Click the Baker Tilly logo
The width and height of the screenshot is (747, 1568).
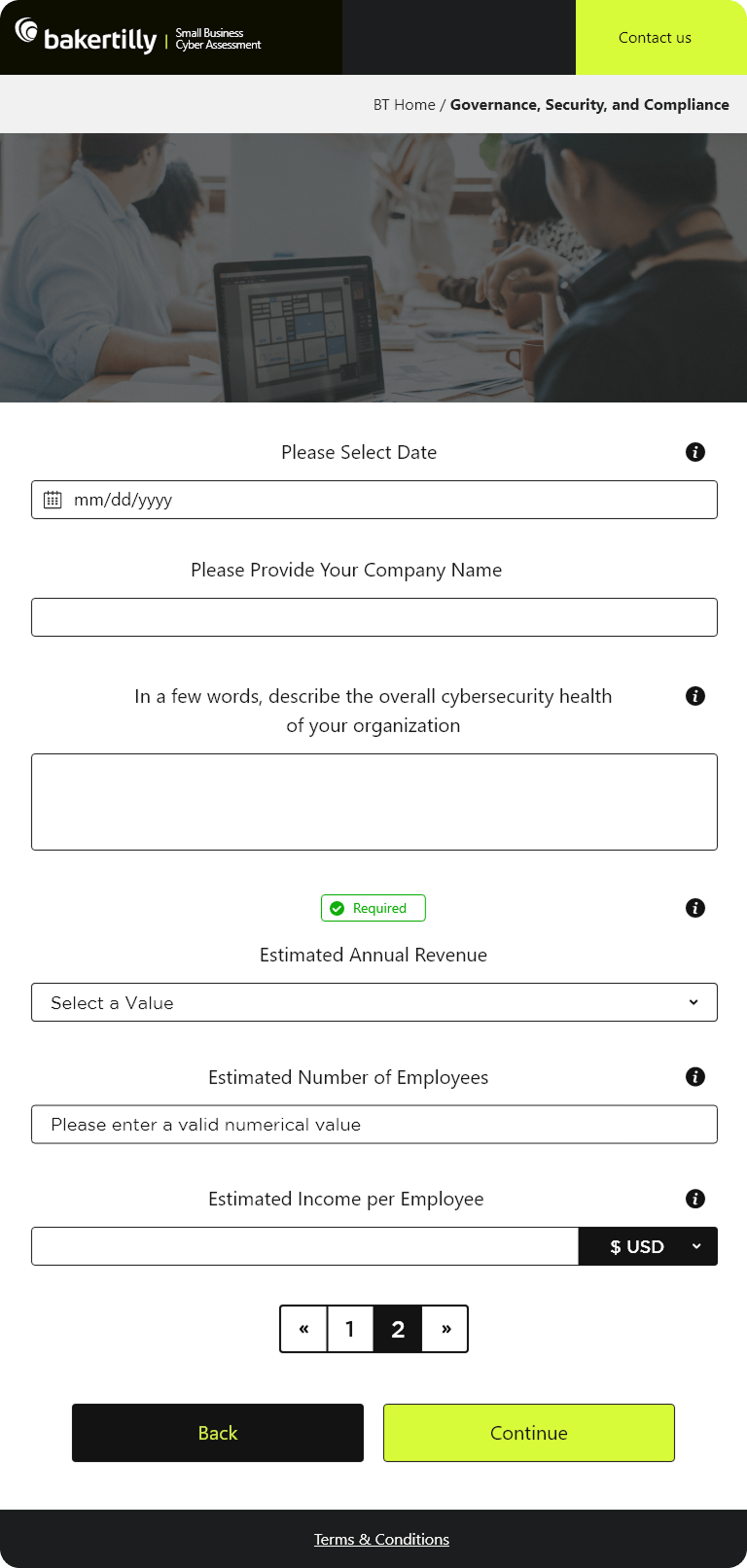[86, 37]
